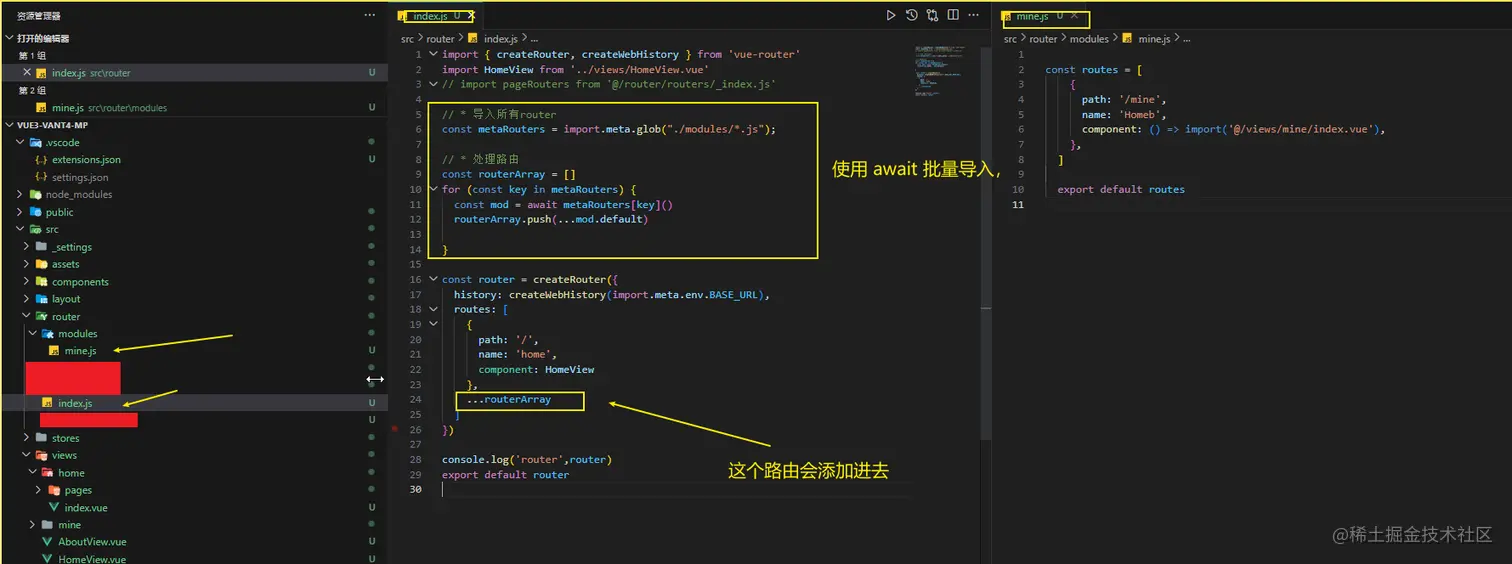Click the breadcrumb ellipsis after index.js
The width and height of the screenshot is (1512, 564).
pyautogui.click(x=534, y=39)
